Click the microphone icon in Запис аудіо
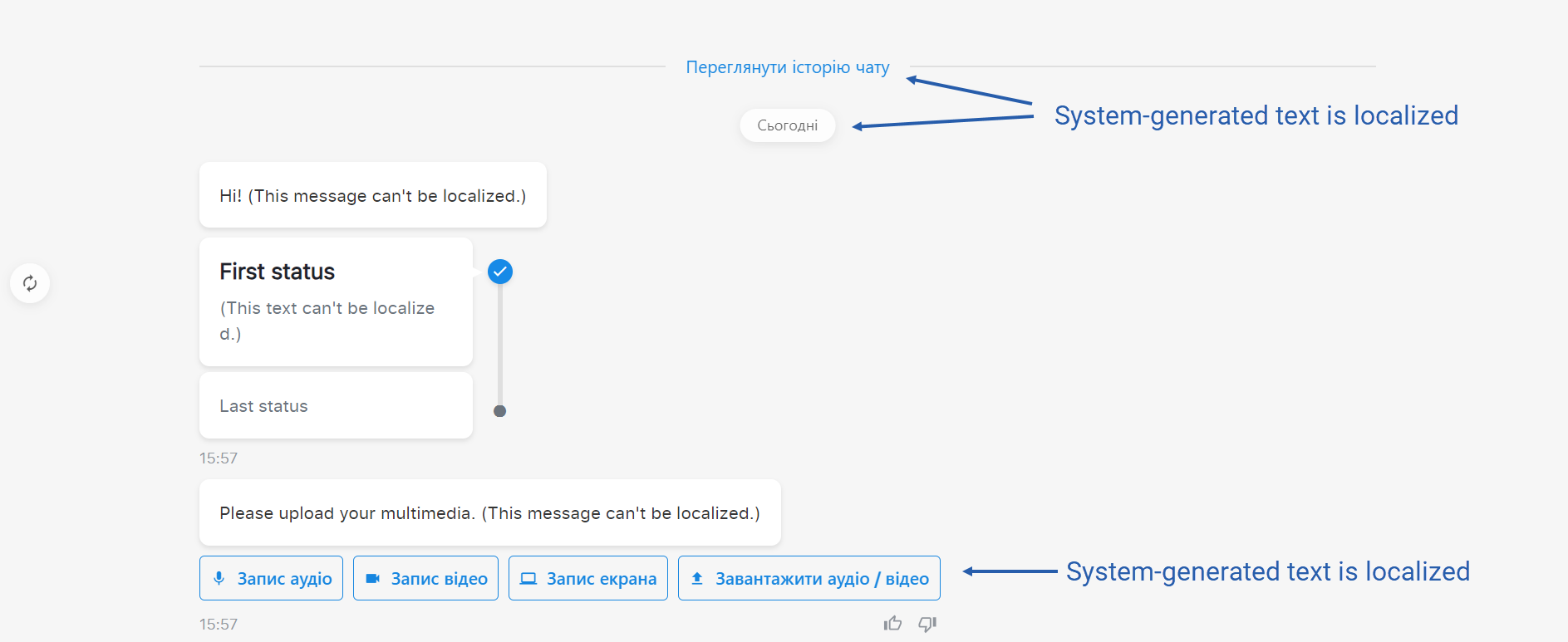 point(219,578)
